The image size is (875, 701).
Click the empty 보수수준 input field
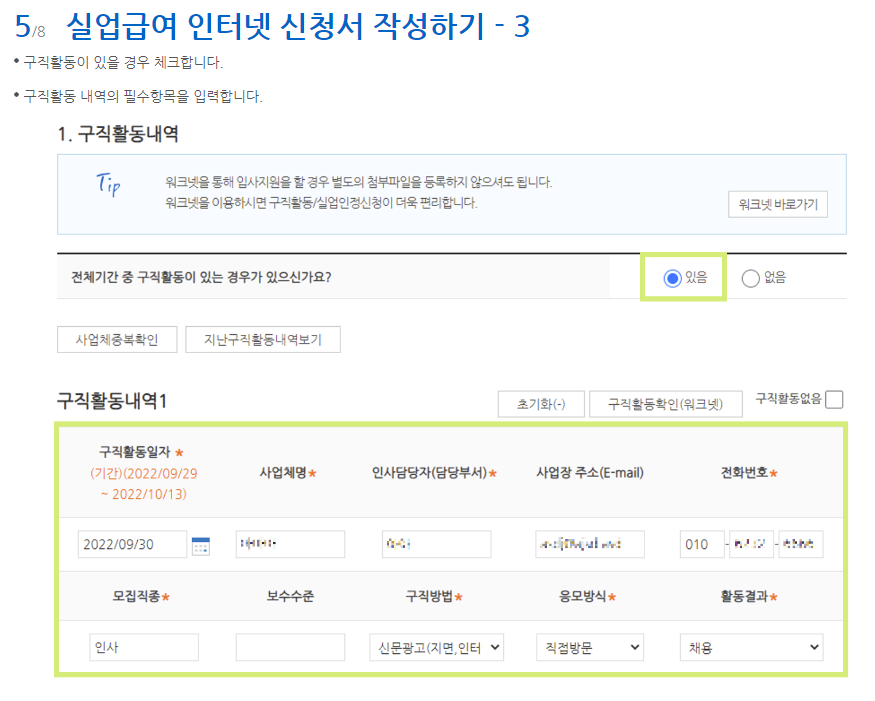pyautogui.click(x=290, y=647)
